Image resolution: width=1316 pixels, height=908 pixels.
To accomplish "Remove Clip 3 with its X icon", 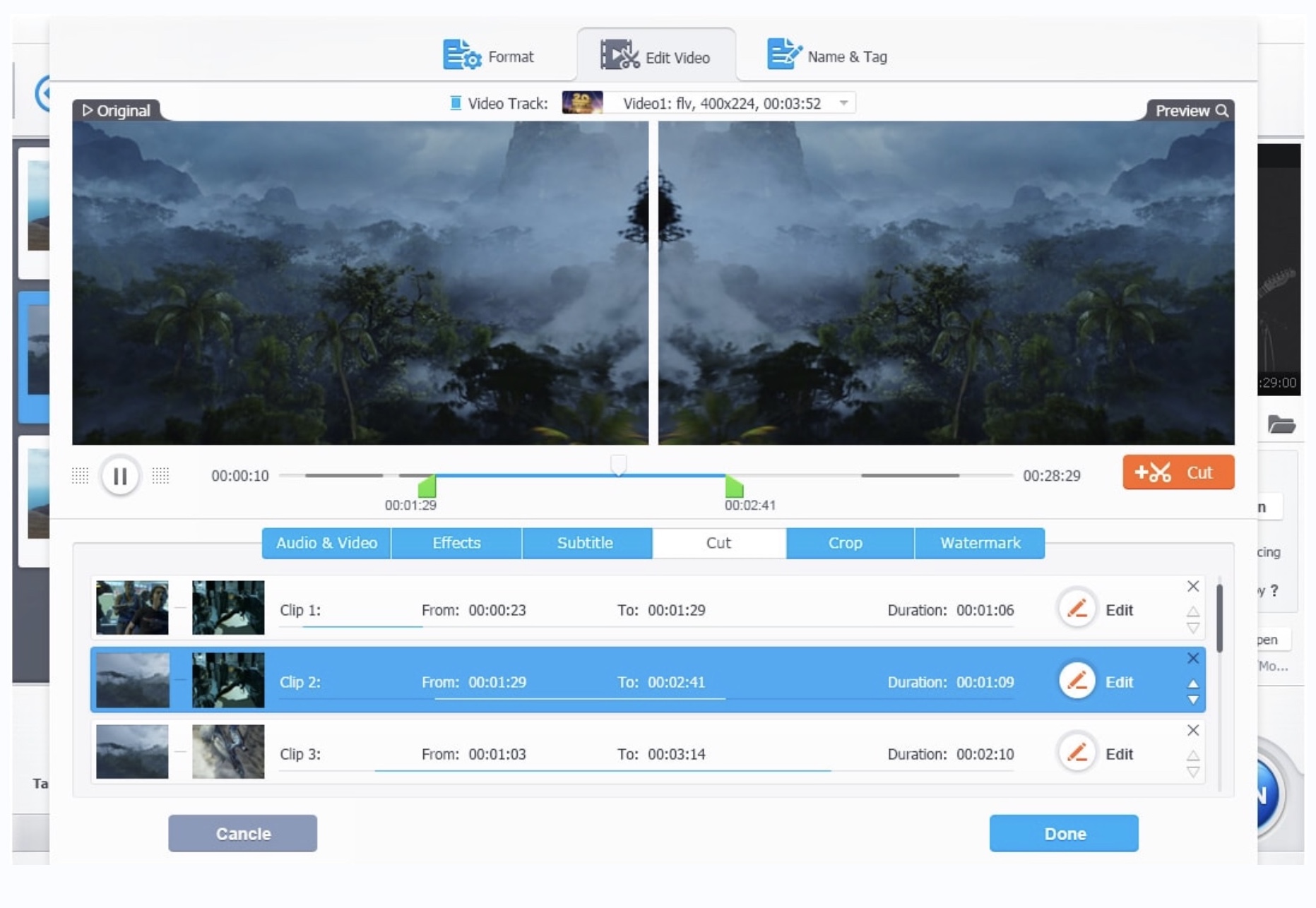I will pyautogui.click(x=1193, y=730).
